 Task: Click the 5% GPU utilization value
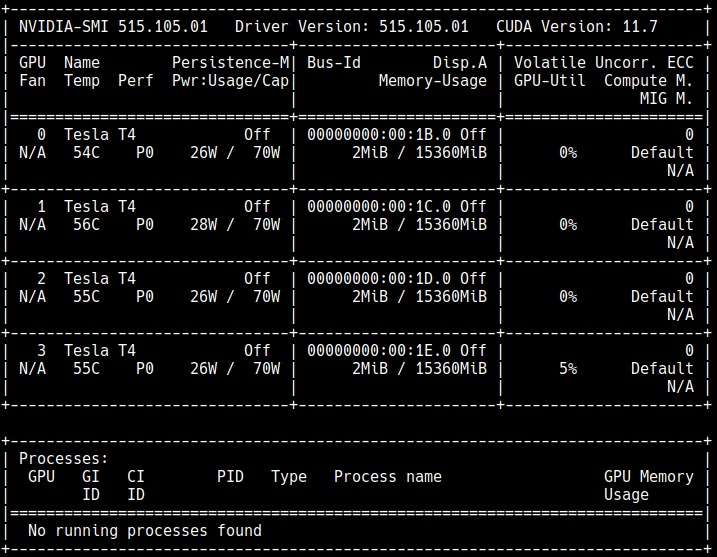pyautogui.click(x=567, y=368)
